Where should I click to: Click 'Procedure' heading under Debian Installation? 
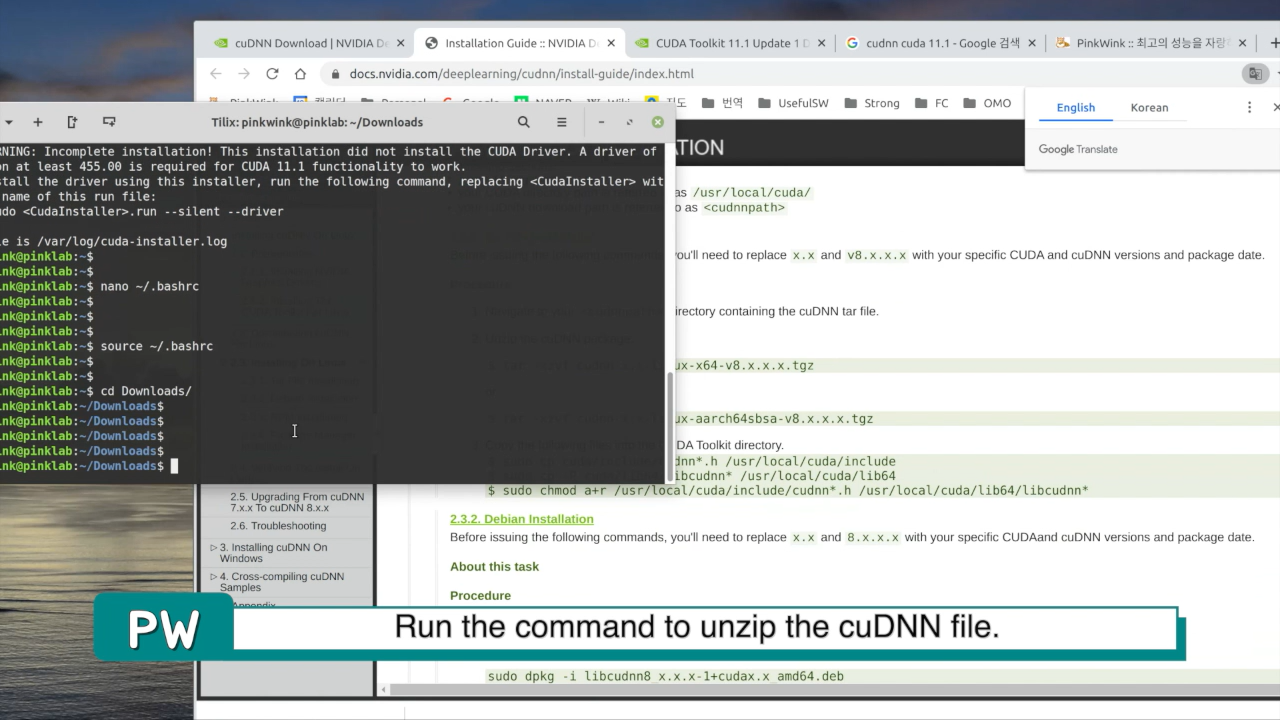pyautogui.click(x=480, y=596)
